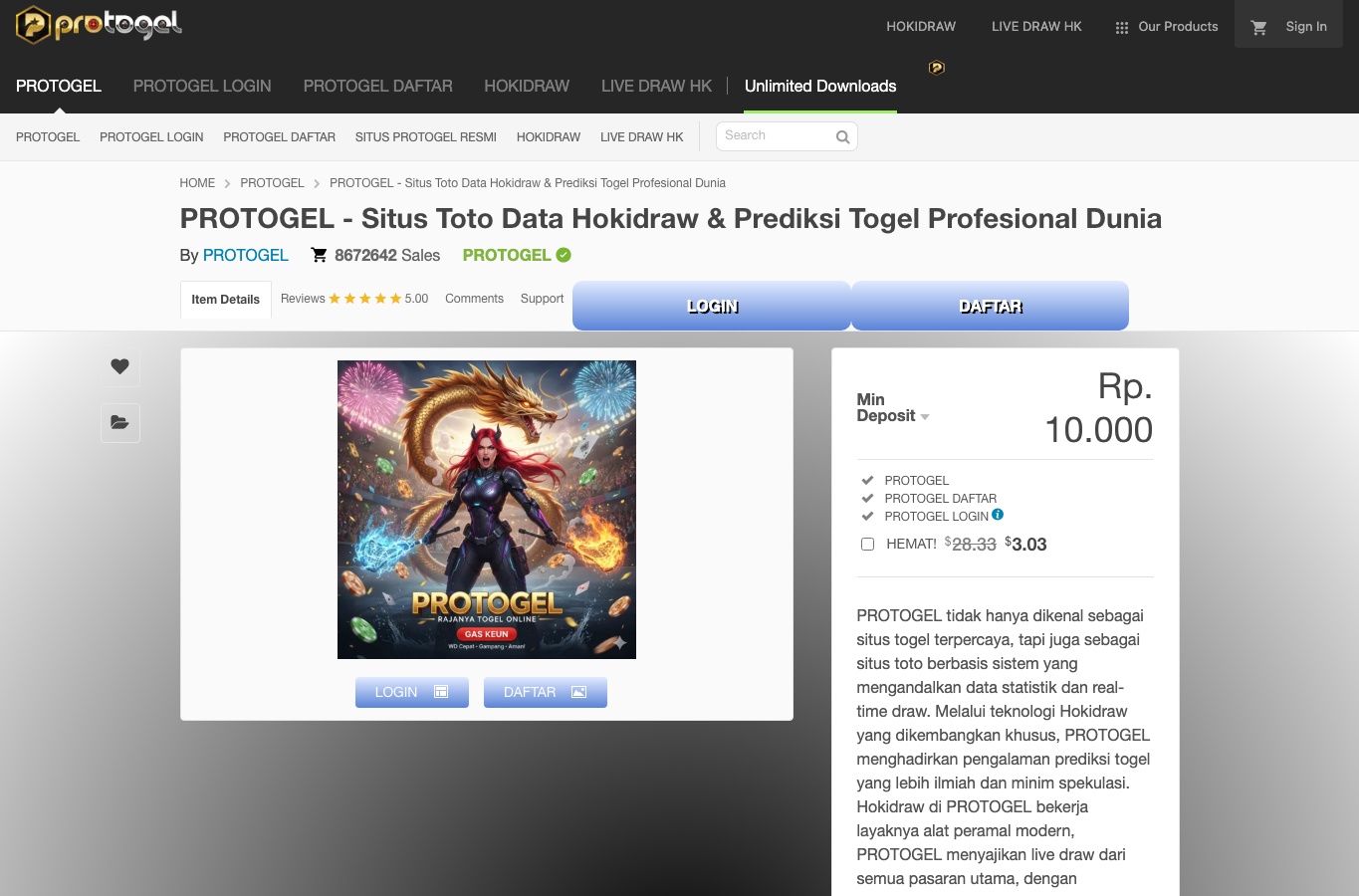Click small LOGIN button below image
Screen dimensions: 1359x896
point(412,692)
